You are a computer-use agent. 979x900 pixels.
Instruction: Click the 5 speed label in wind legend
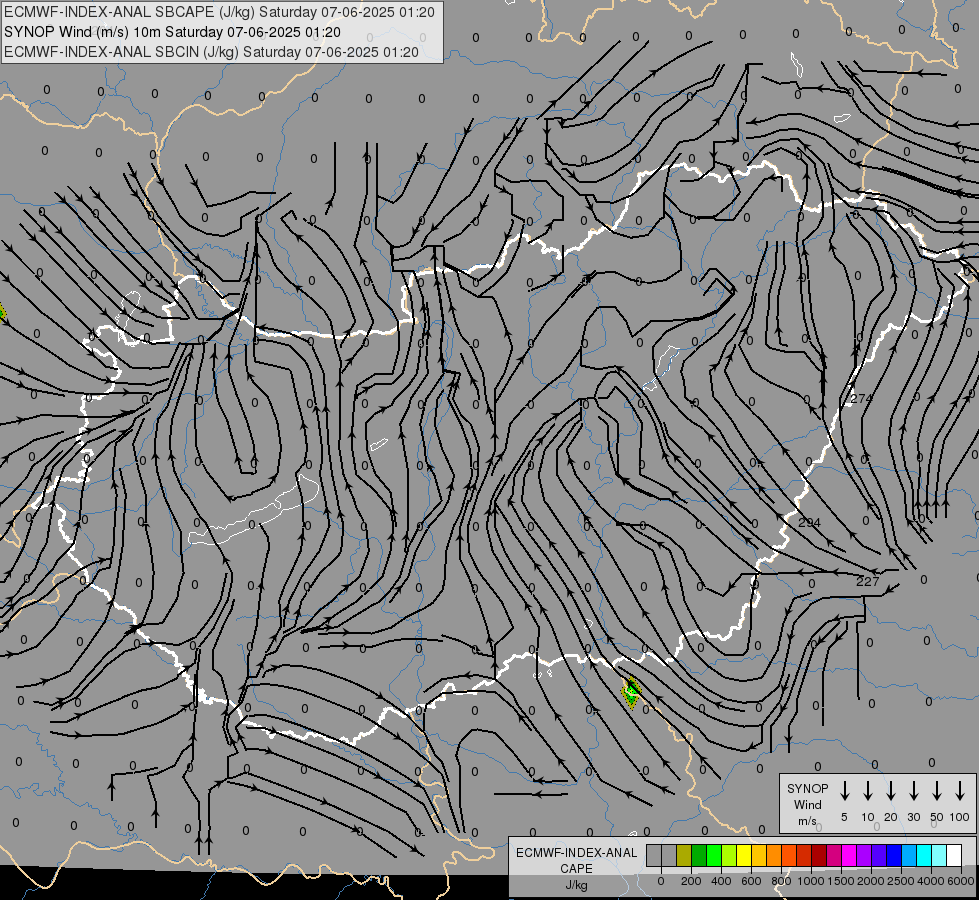[844, 817]
